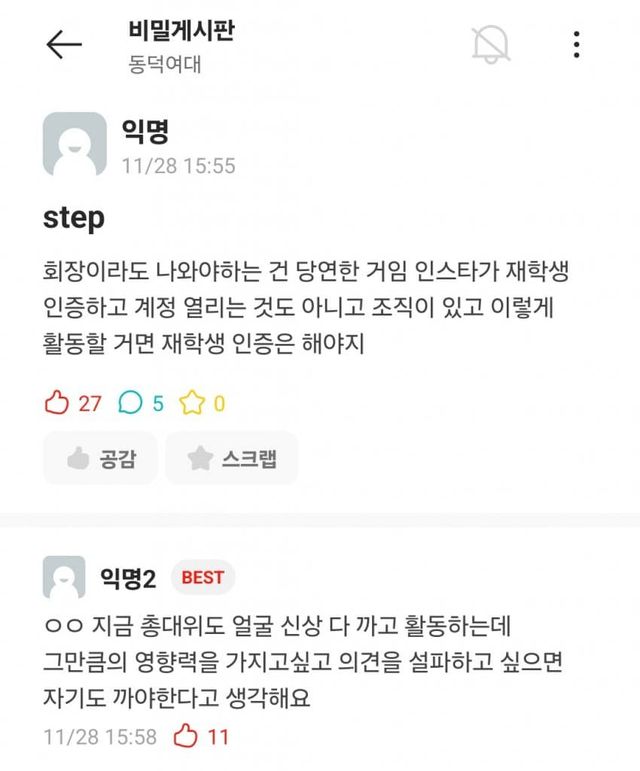Tap the 비밀게시판 board title
This screenshot has width=640, height=771.
[x=181, y=30]
